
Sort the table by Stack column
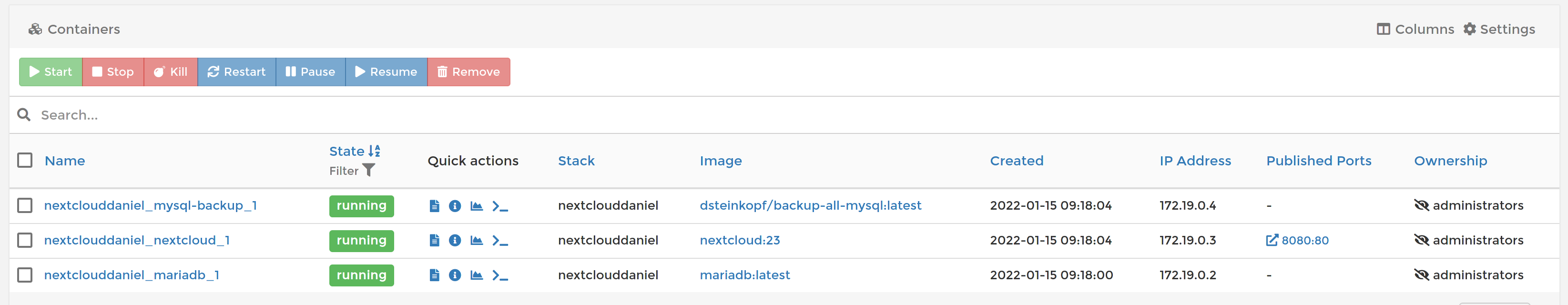pyautogui.click(x=576, y=161)
